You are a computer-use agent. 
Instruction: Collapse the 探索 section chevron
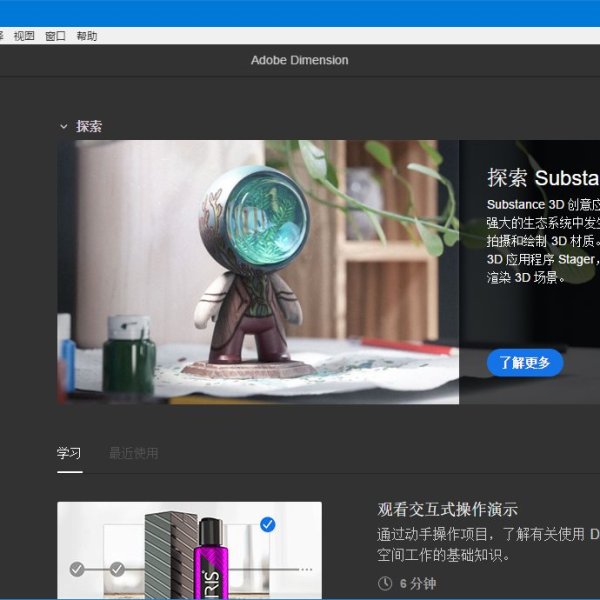[64, 126]
